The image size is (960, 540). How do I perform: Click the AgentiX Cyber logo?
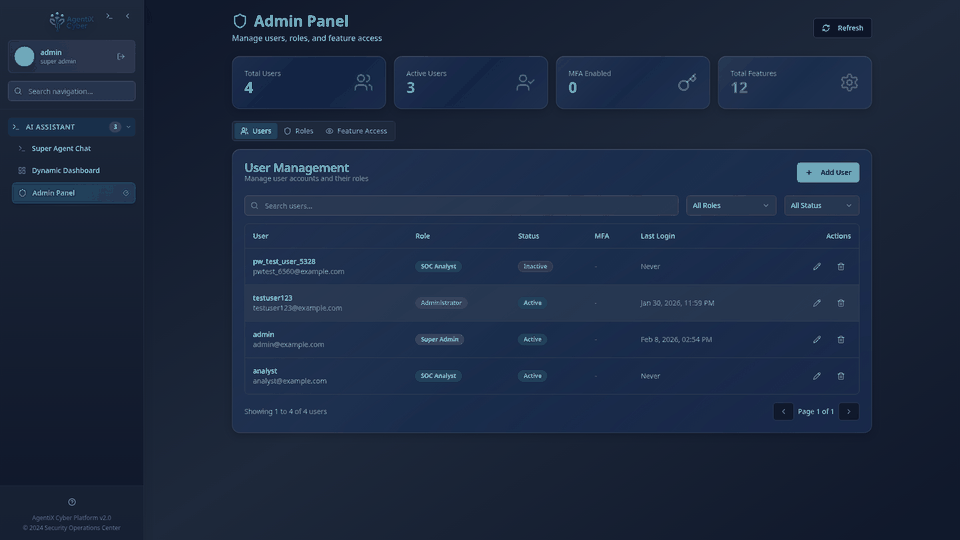point(72,21)
